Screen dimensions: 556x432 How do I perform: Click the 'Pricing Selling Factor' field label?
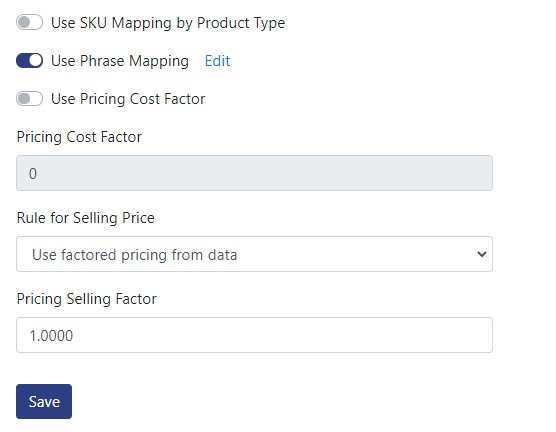pyautogui.click(x=87, y=299)
